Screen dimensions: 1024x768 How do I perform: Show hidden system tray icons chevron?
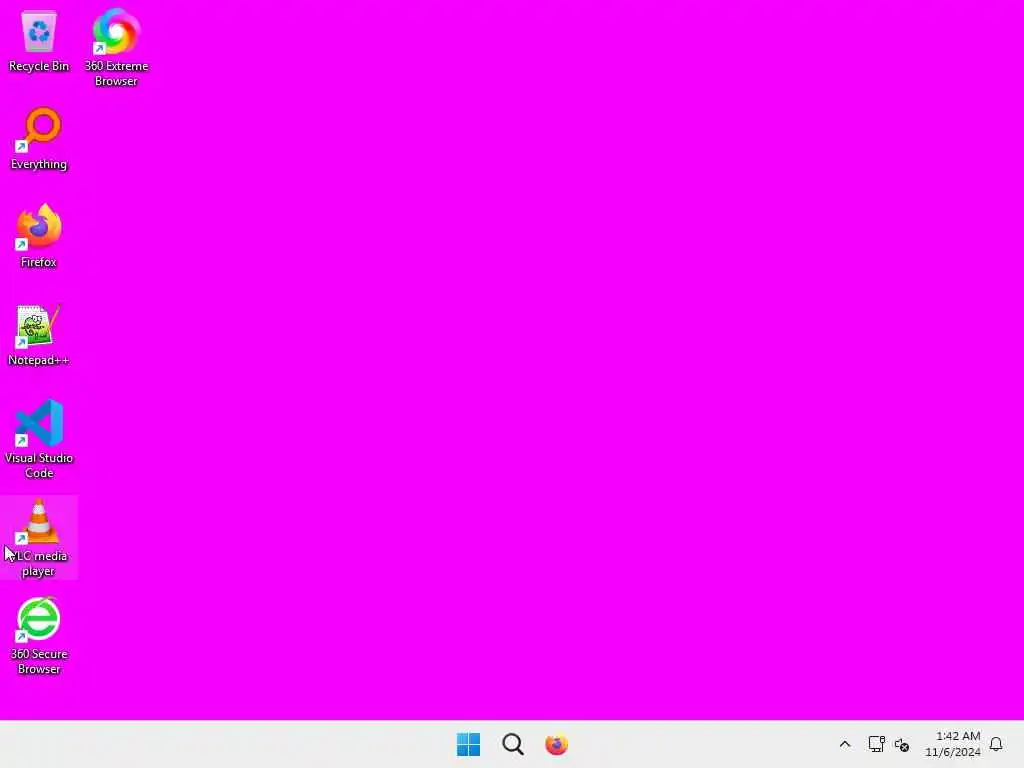point(844,744)
